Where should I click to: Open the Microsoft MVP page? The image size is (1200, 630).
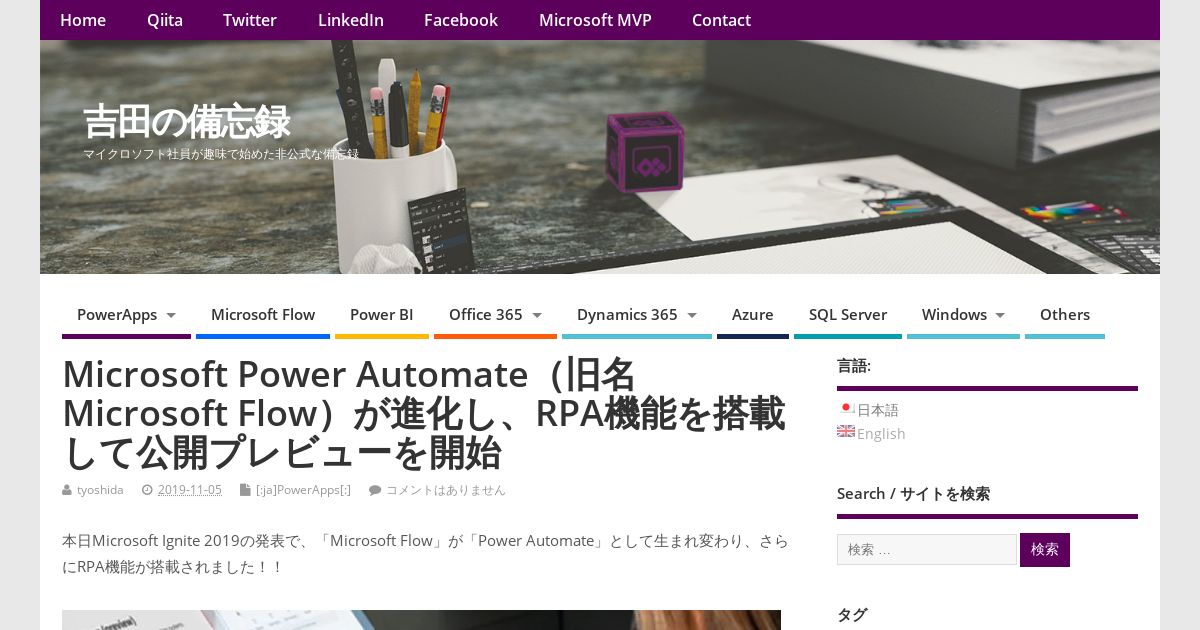[595, 20]
